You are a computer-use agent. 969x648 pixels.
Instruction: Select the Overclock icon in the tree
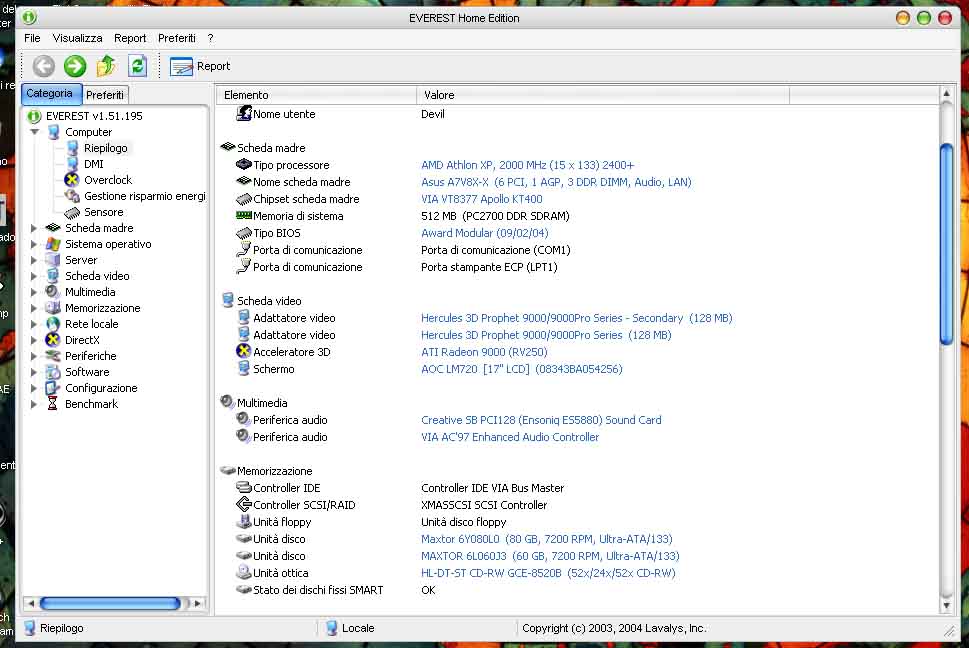pos(72,180)
